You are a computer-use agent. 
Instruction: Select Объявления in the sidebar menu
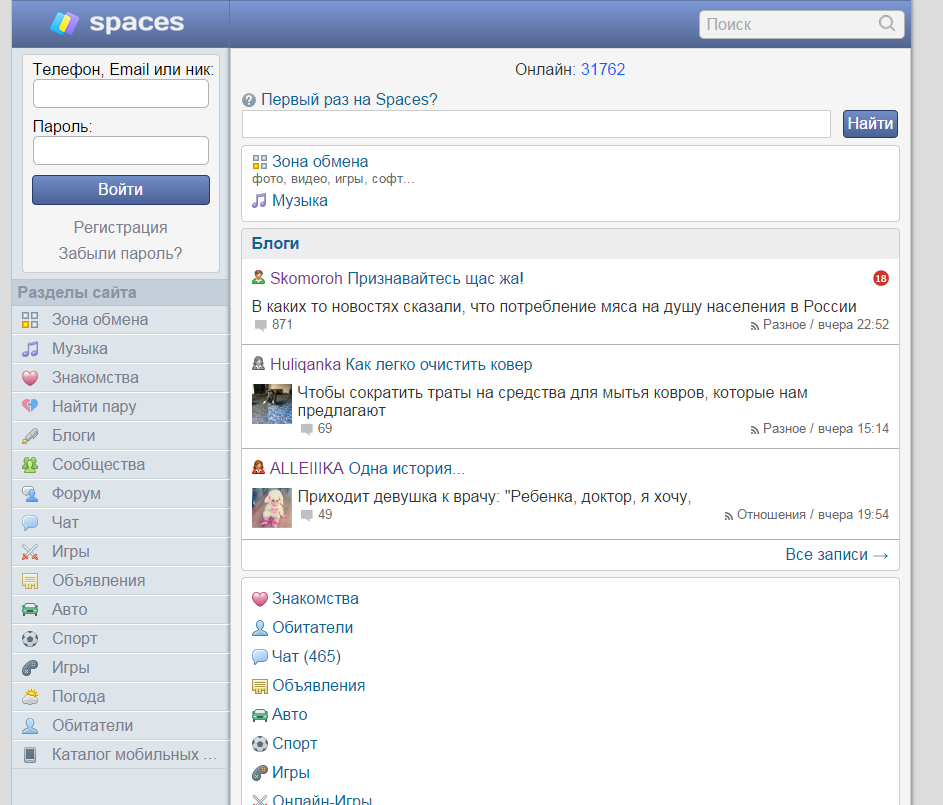120,581
